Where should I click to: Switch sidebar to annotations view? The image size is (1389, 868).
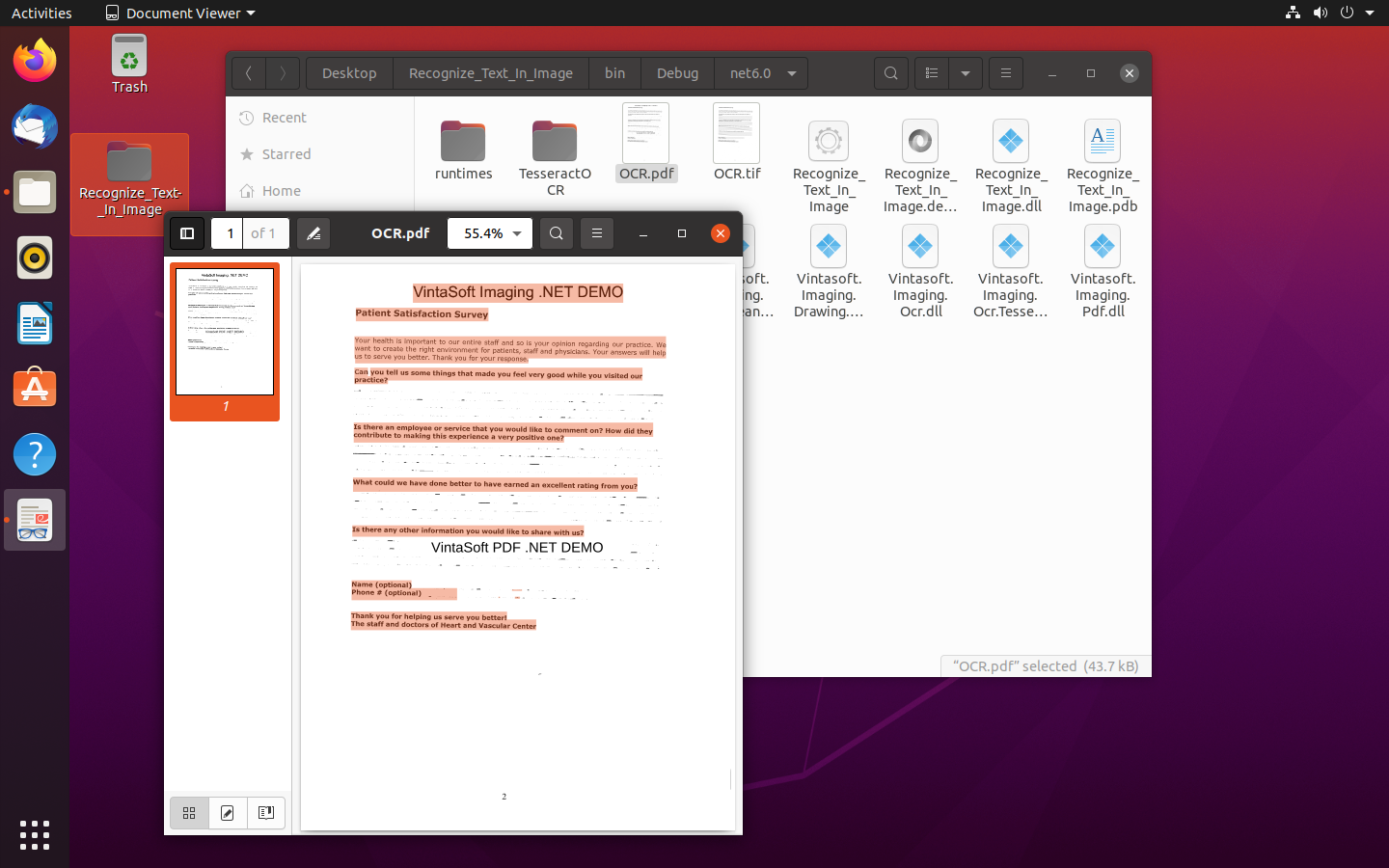[228, 813]
